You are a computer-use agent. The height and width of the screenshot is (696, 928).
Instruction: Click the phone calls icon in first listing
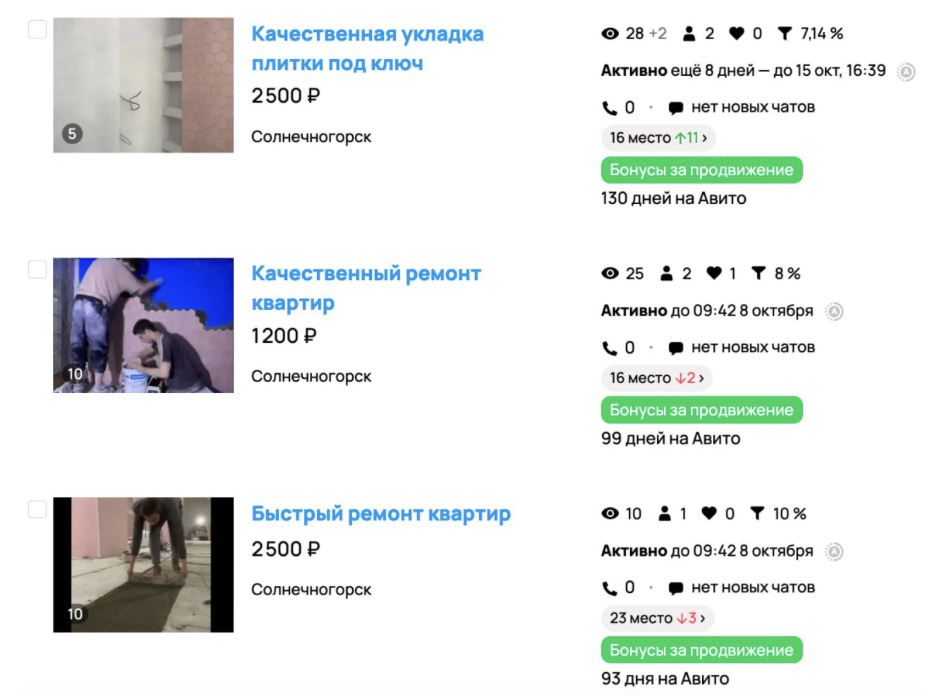pyautogui.click(x=609, y=108)
